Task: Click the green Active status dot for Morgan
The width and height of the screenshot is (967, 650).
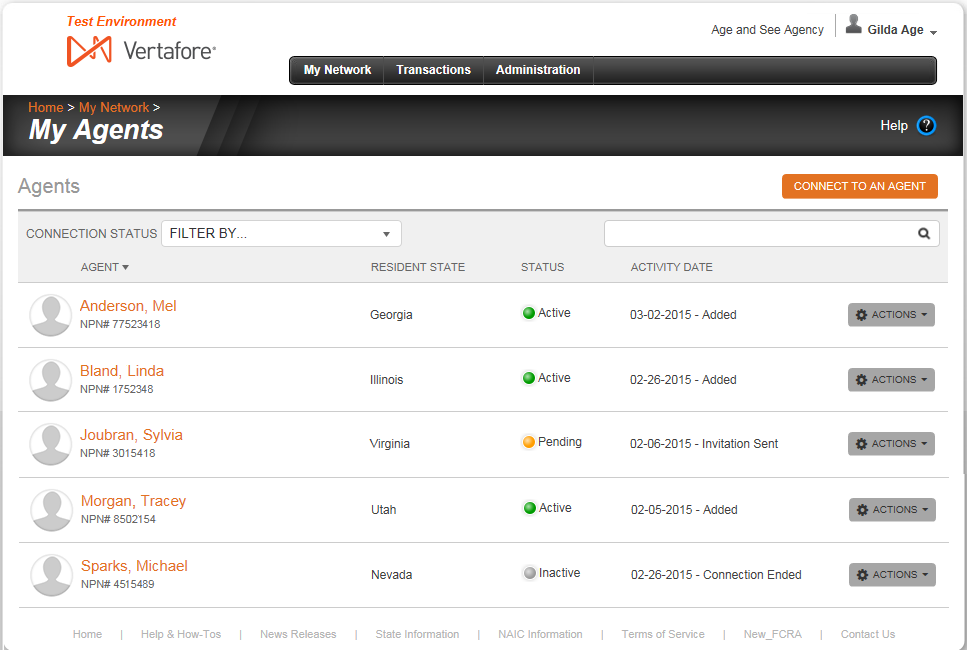Action: click(528, 506)
